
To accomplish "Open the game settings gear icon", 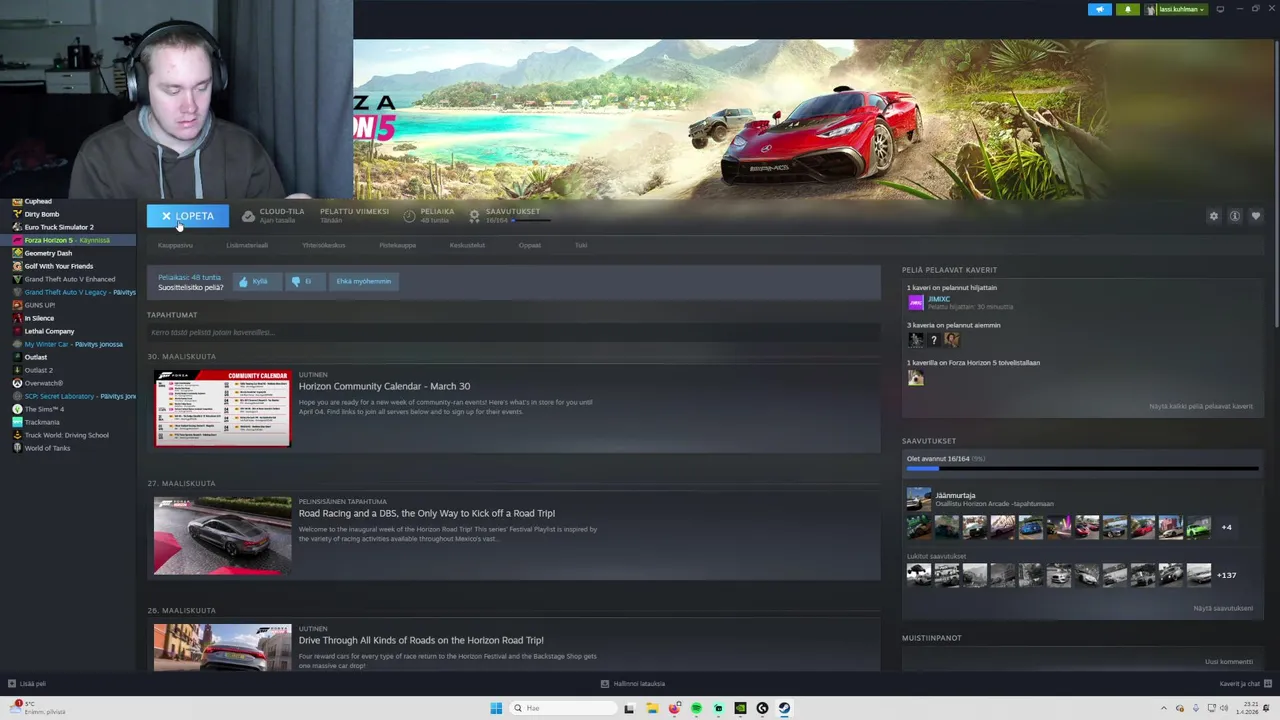I will point(1214,216).
